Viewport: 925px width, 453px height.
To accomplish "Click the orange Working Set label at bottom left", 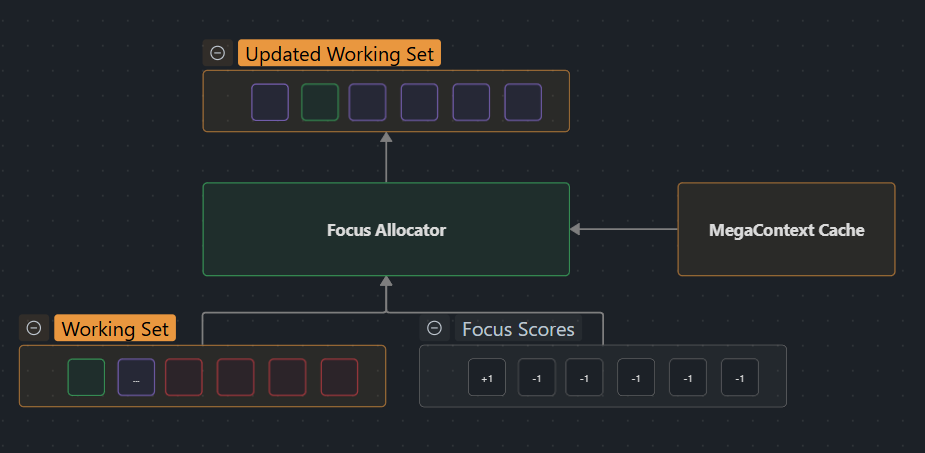I will pyautogui.click(x=115, y=329).
